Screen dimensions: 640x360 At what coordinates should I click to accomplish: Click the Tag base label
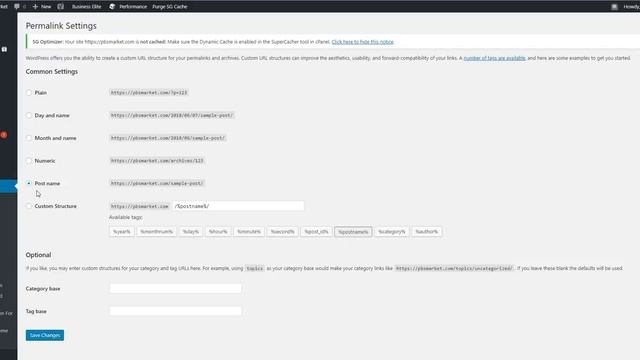[36, 311]
